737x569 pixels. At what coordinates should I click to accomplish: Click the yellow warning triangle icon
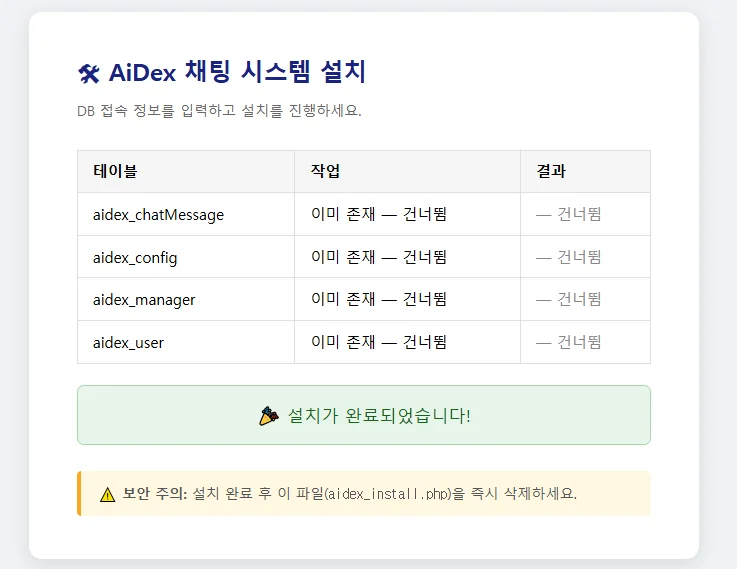coord(108,494)
